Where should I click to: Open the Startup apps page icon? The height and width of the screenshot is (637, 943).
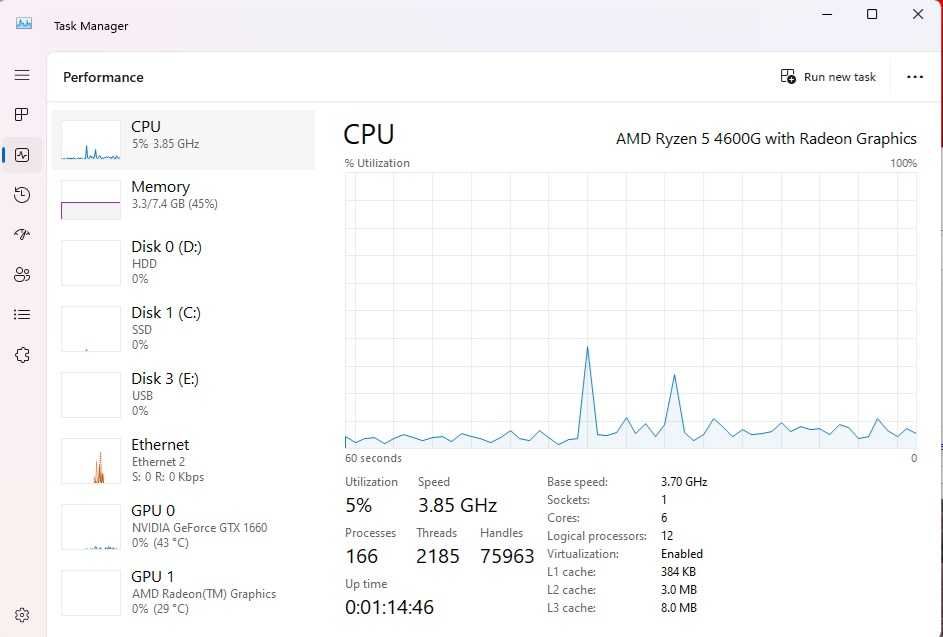pyautogui.click(x=22, y=235)
